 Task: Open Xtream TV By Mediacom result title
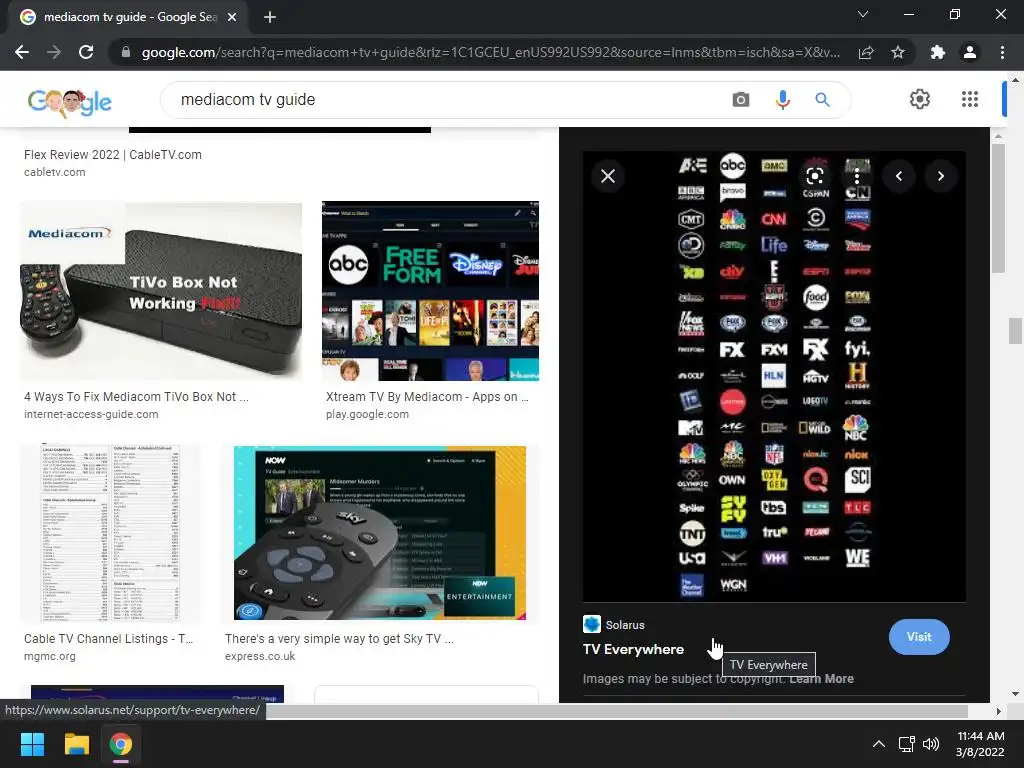[427, 396]
